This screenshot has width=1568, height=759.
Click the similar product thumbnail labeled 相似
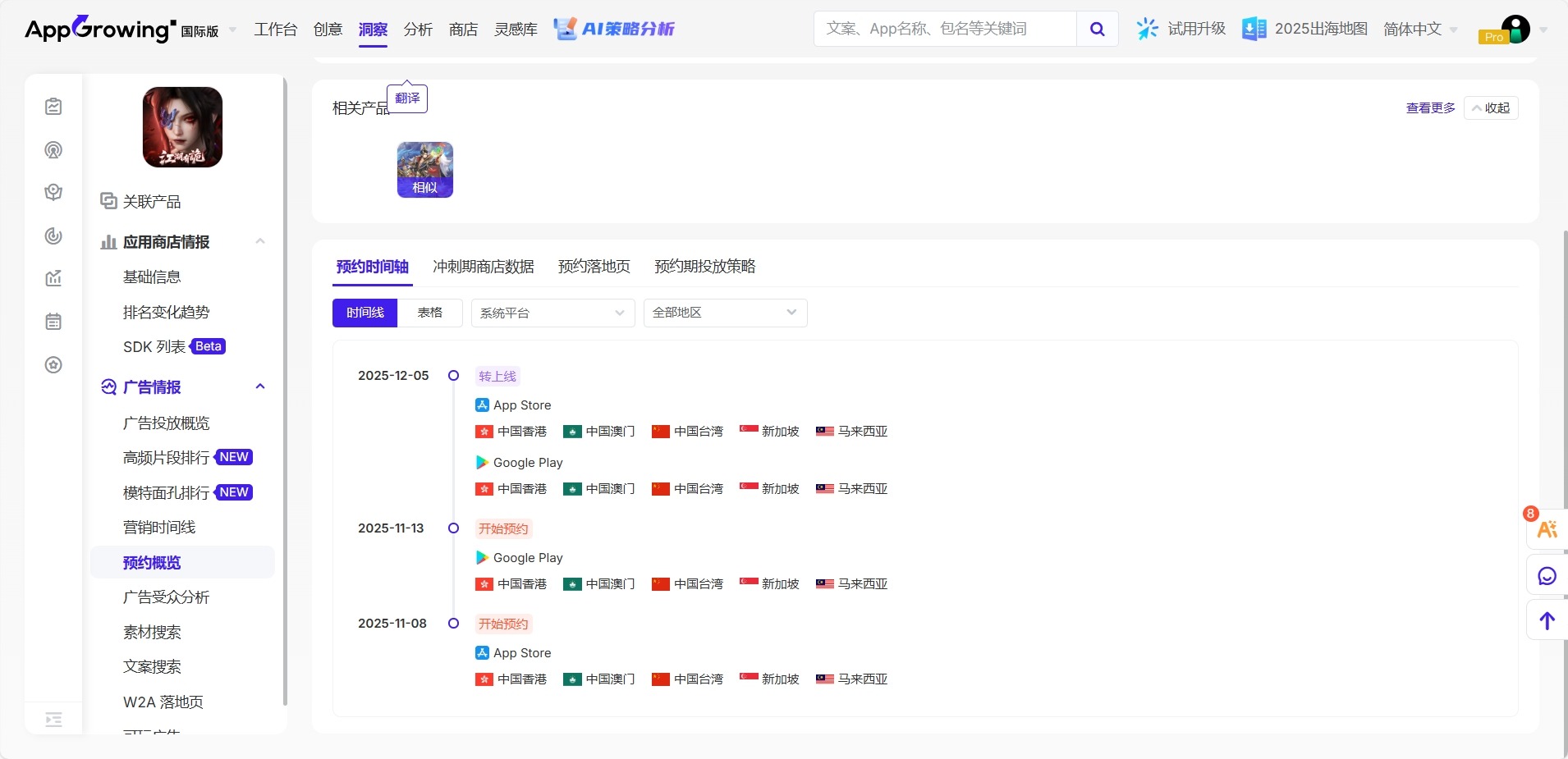(x=425, y=170)
